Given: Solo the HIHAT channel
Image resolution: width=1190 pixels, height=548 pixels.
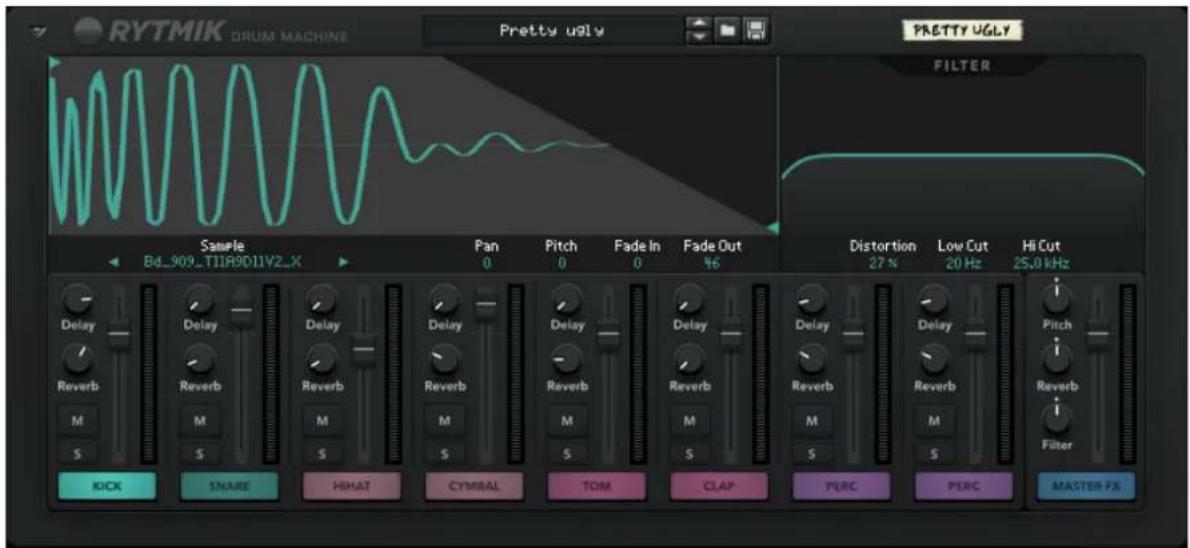Looking at the screenshot, I should tap(322, 454).
